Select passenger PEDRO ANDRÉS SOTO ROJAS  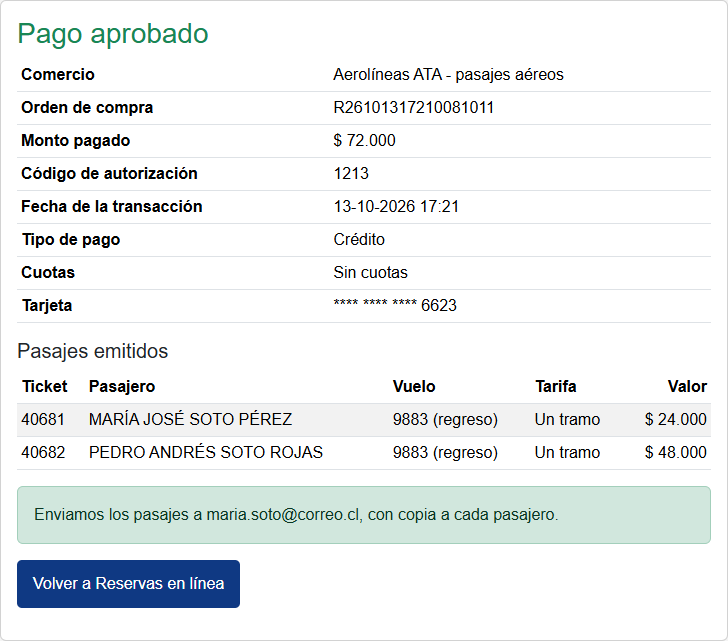tap(206, 452)
